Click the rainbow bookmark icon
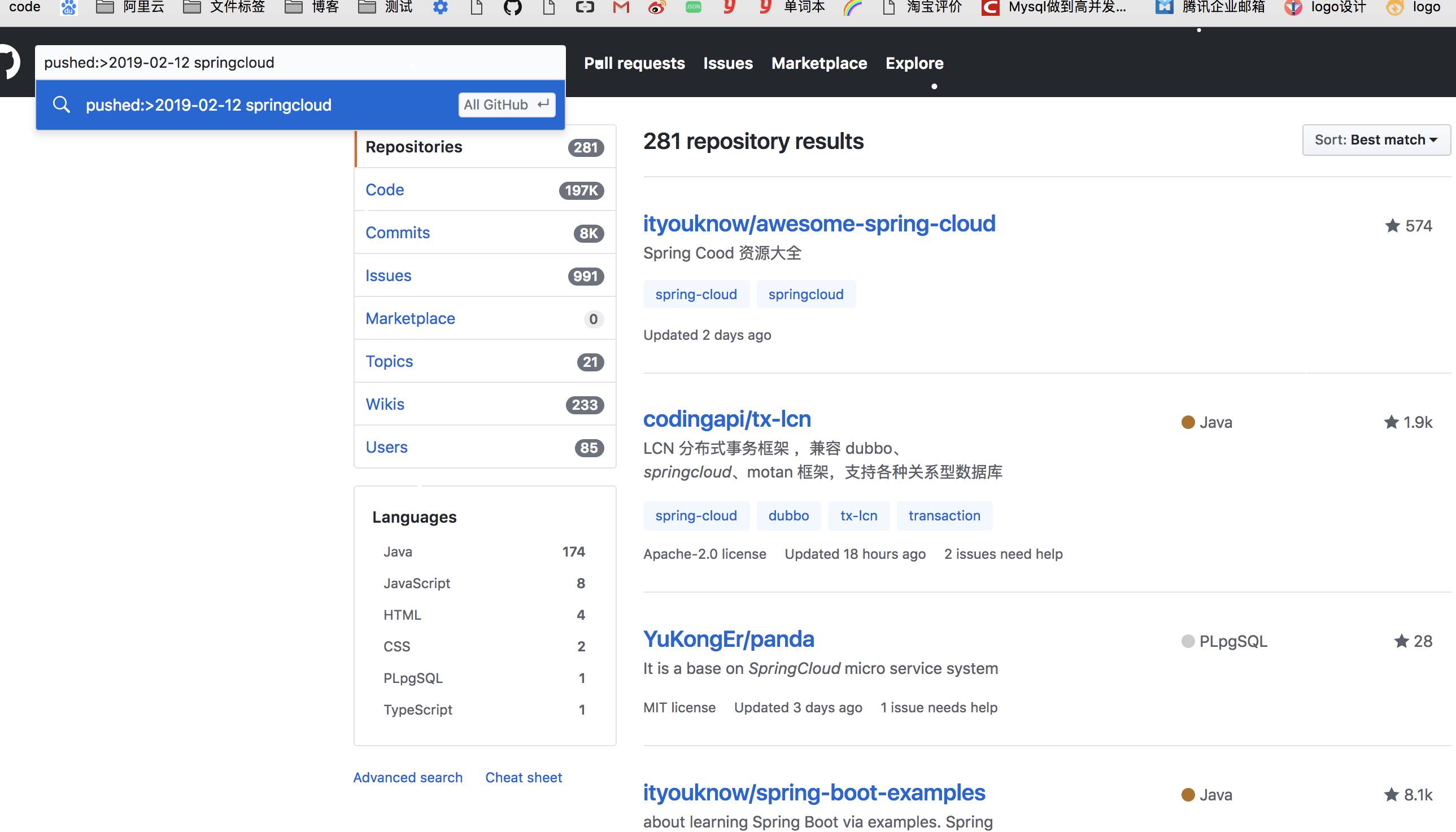This screenshot has width=1456, height=832. tap(853, 7)
